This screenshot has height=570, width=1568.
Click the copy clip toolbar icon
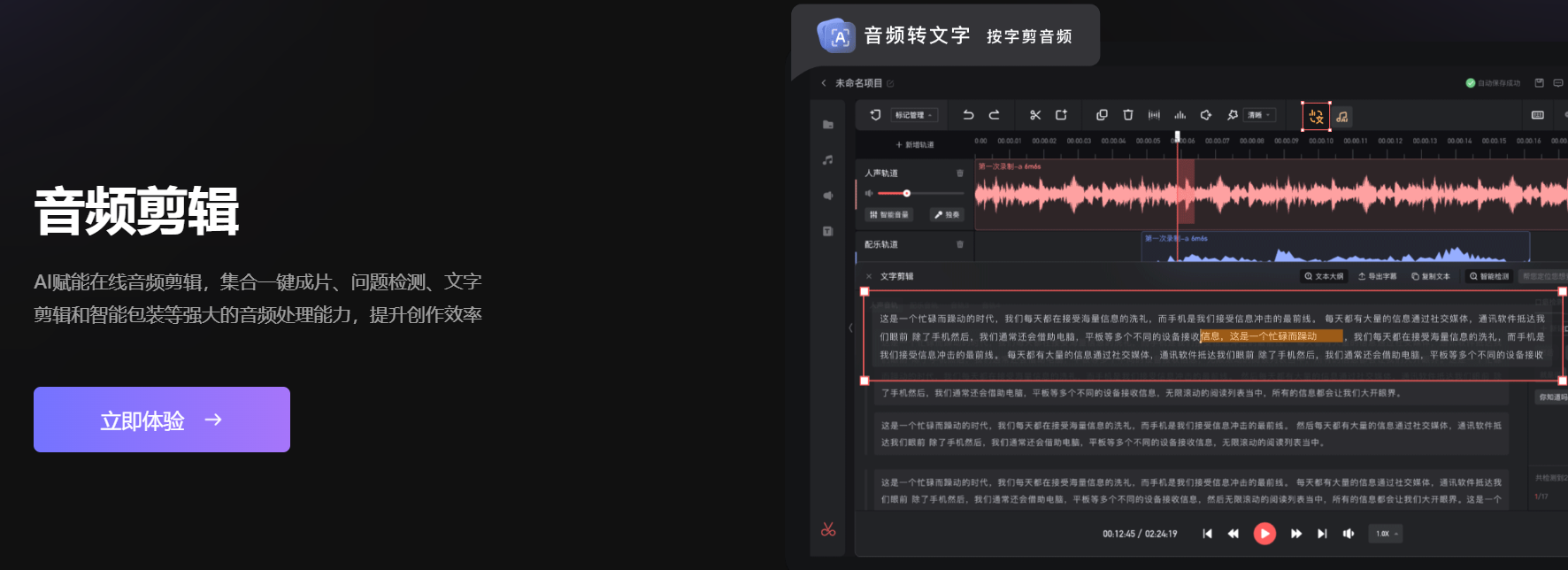pyautogui.click(x=1102, y=115)
